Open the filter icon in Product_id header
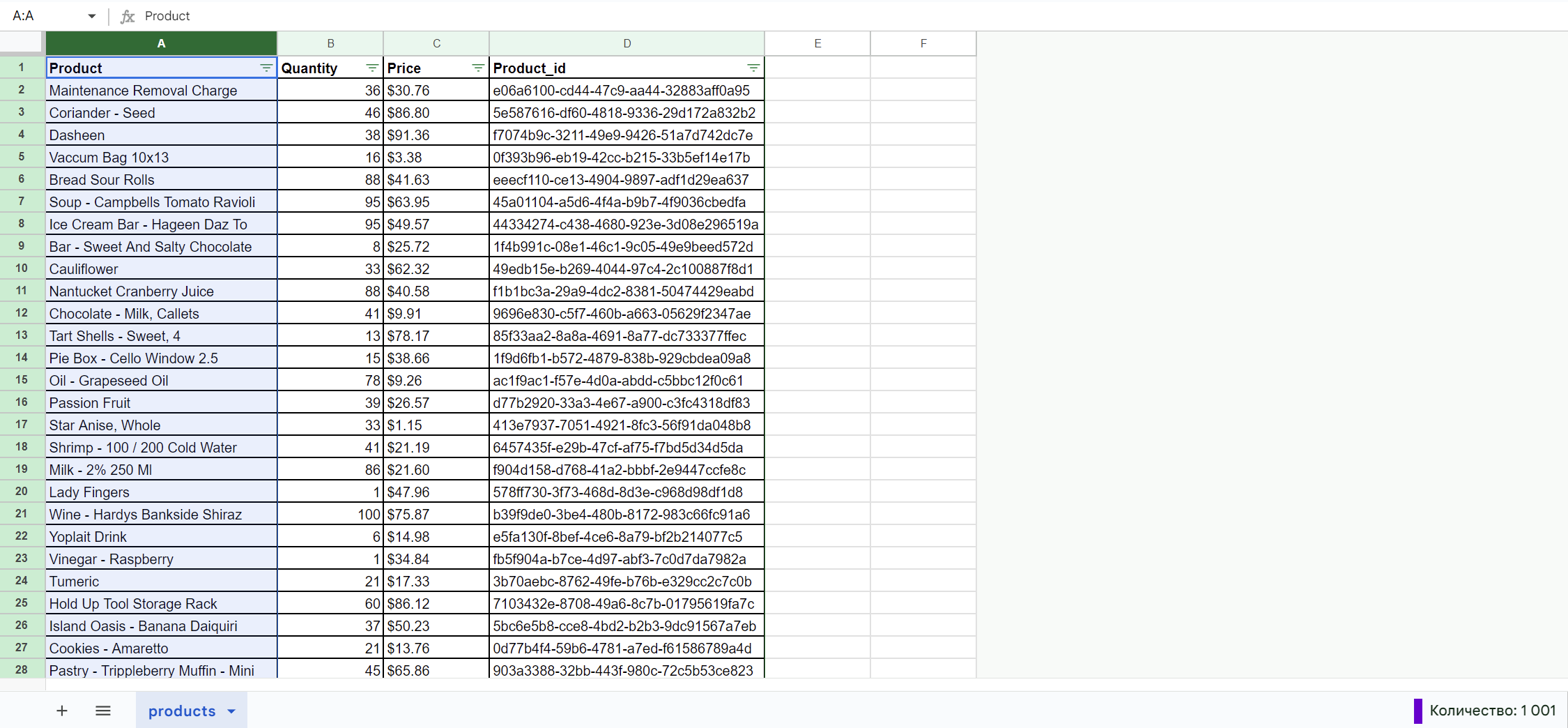 tap(753, 68)
